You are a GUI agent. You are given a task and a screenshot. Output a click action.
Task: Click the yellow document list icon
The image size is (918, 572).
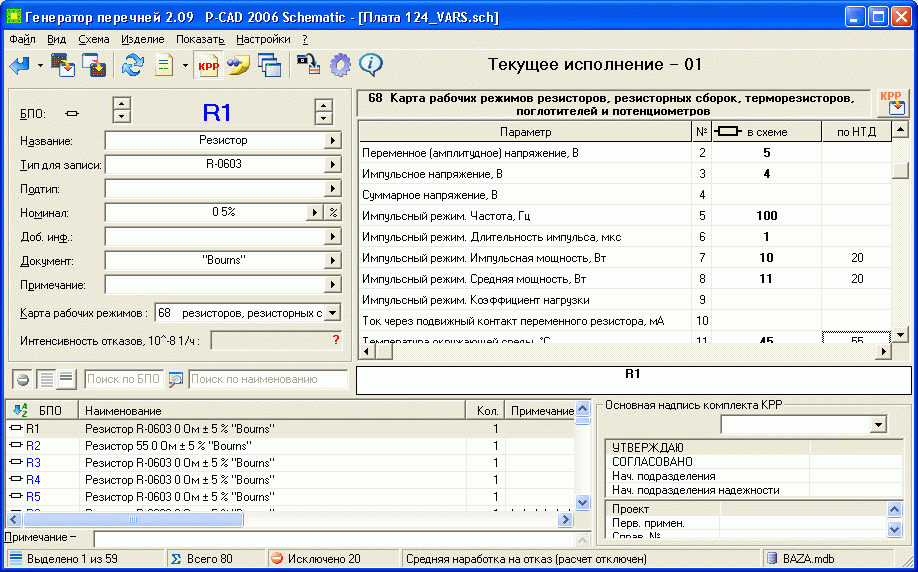pos(164,66)
